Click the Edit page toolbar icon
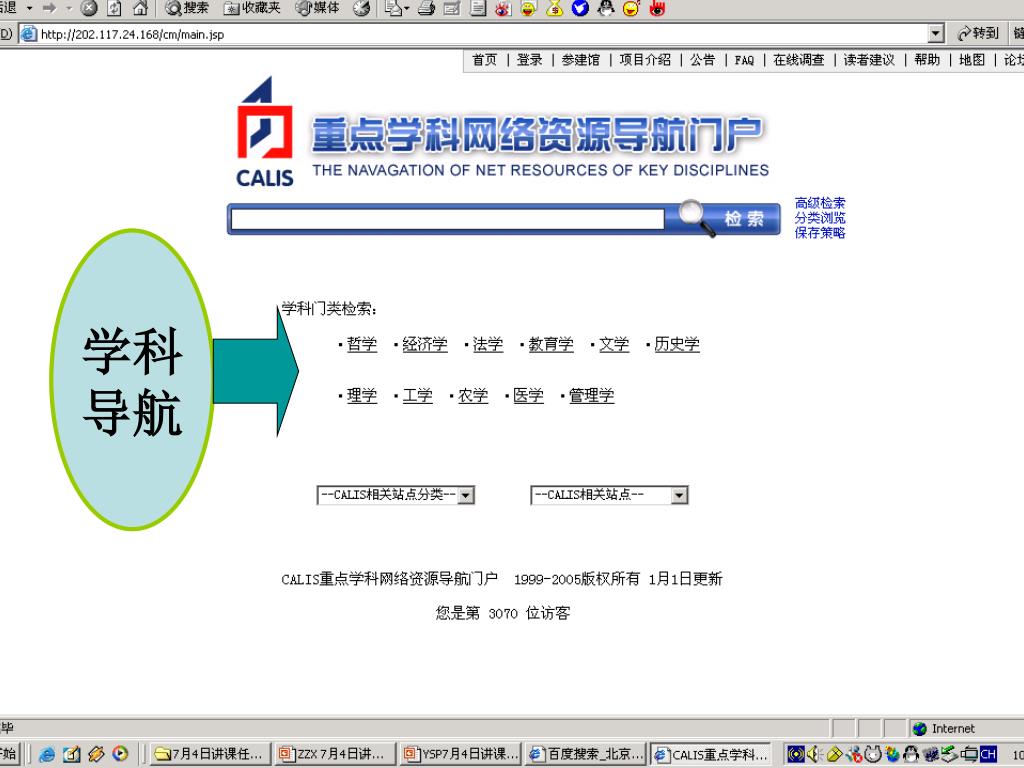This screenshot has width=1024, height=768. pyautogui.click(x=452, y=8)
